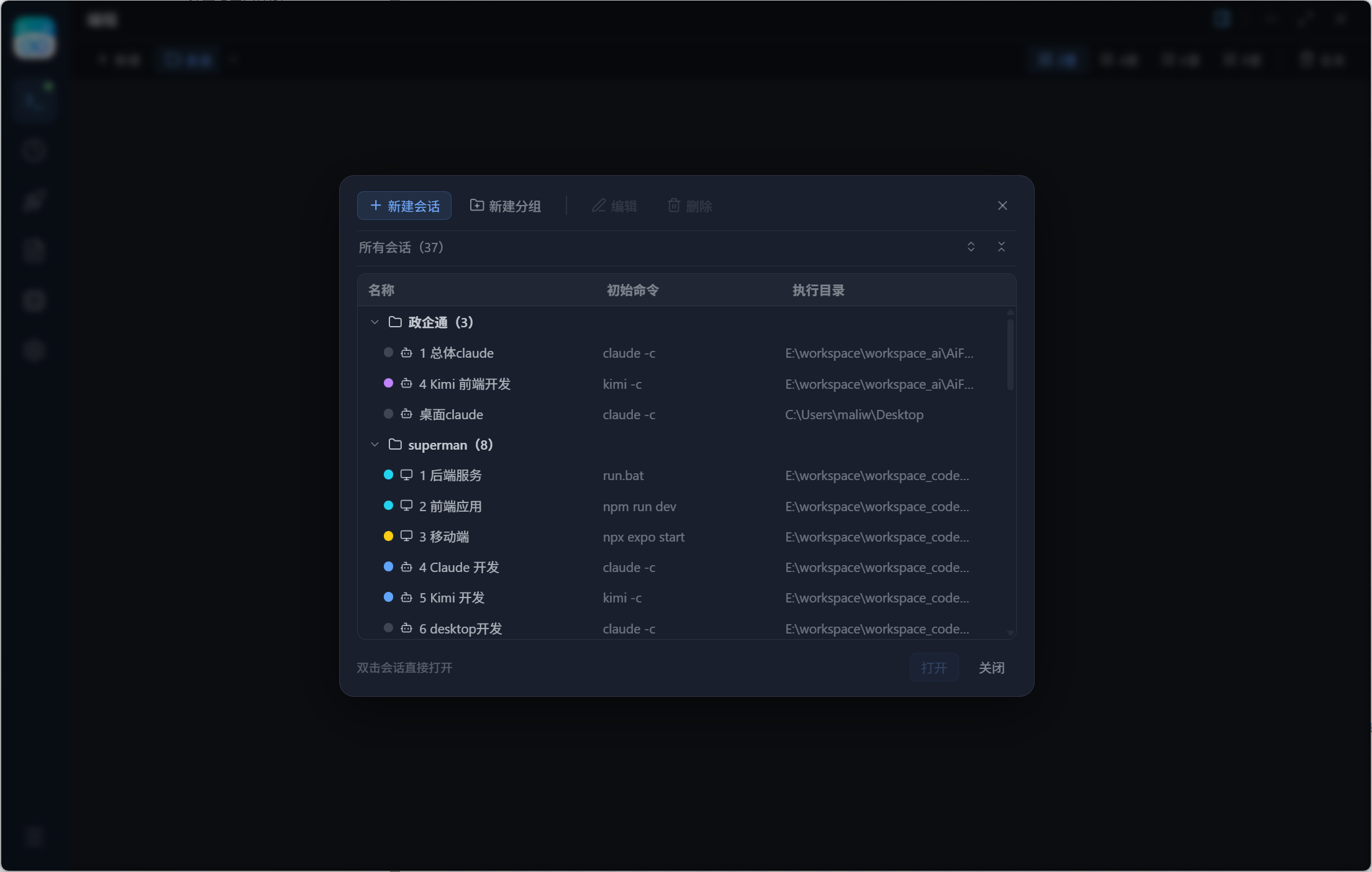Click robot icon of 6 desktop开发

click(406, 628)
